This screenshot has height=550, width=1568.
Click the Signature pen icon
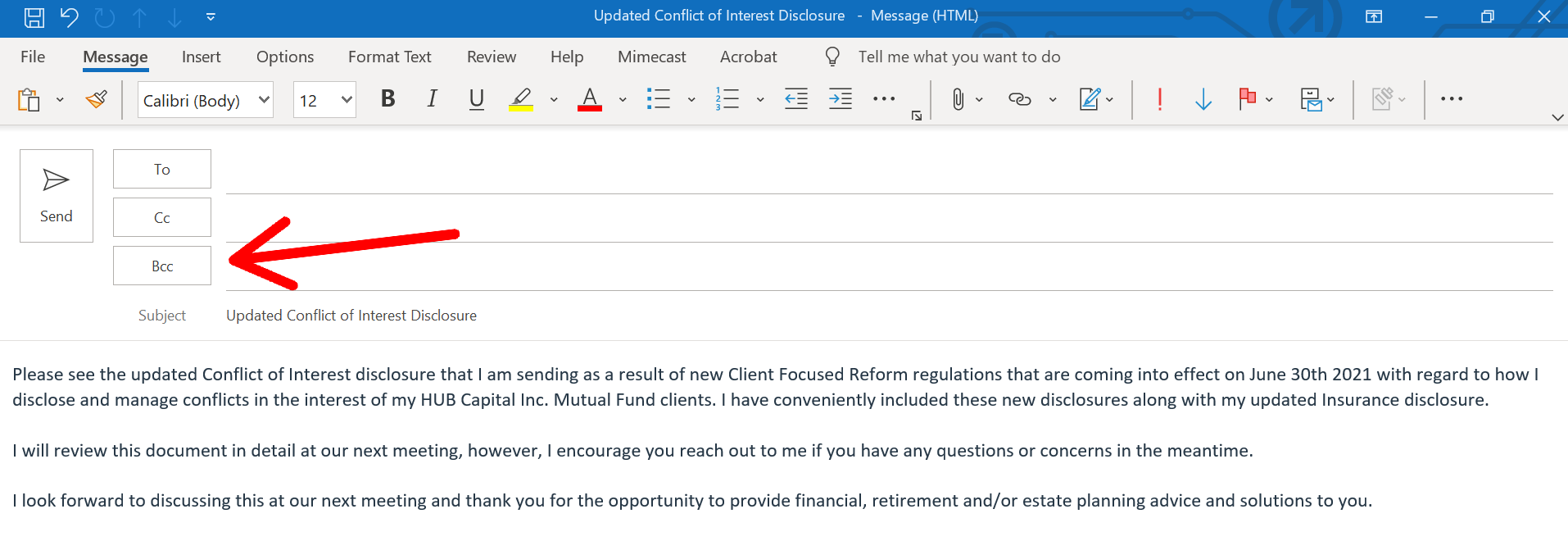(x=1090, y=100)
